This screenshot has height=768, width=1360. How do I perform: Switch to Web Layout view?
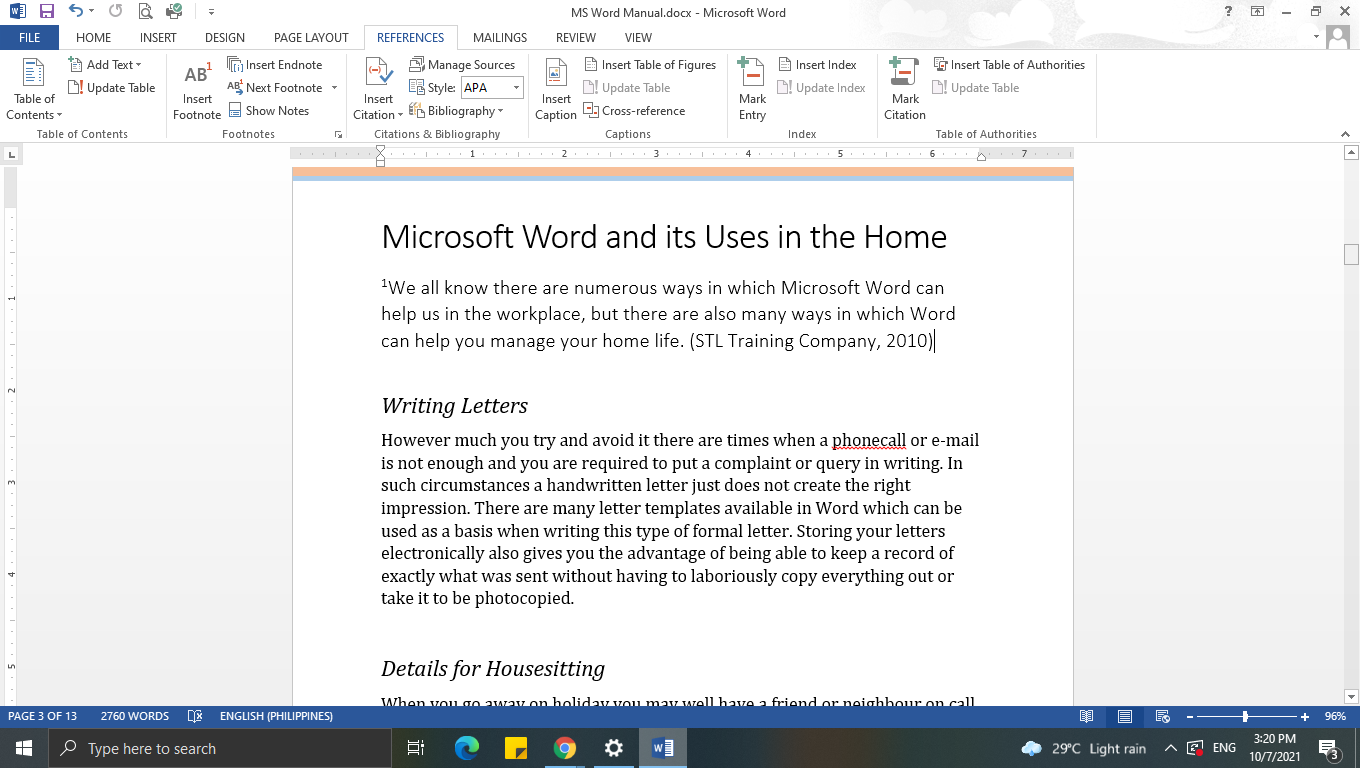click(x=1162, y=716)
